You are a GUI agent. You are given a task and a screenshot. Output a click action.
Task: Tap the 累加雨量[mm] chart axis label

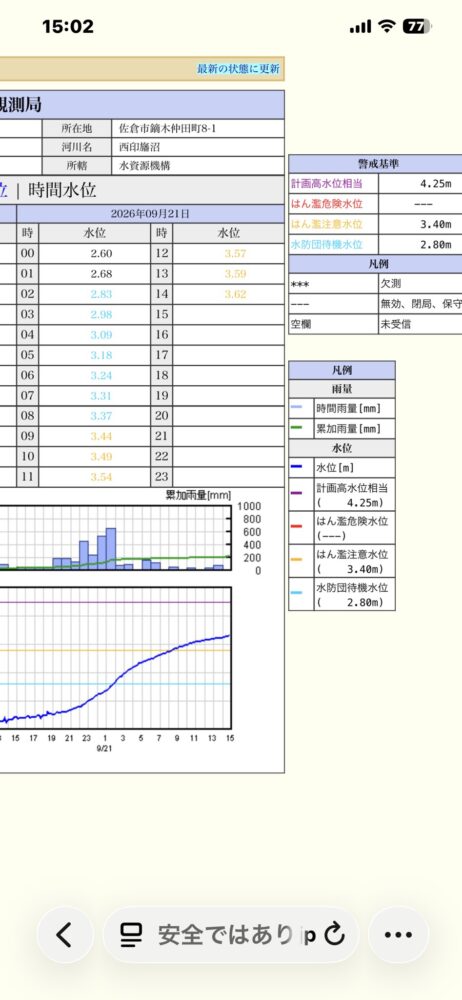pyautogui.click(x=198, y=496)
